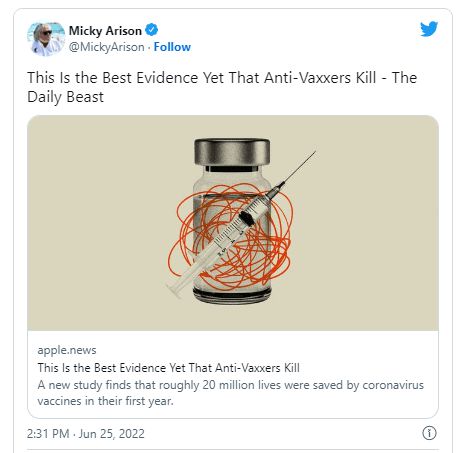Click the words 'Daily Beast' in the tweet
Screen dimensions: 470x453
click(x=65, y=97)
